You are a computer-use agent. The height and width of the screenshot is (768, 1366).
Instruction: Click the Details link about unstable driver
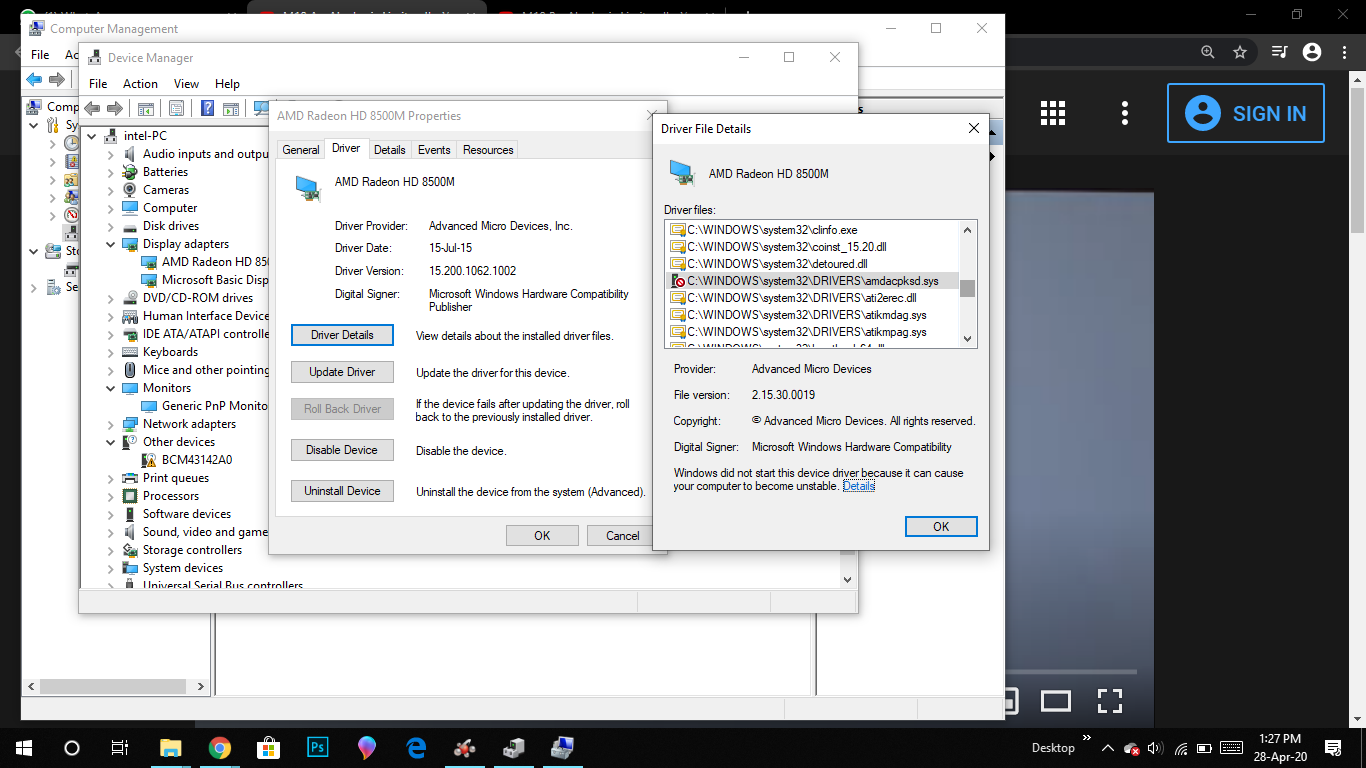coord(858,486)
